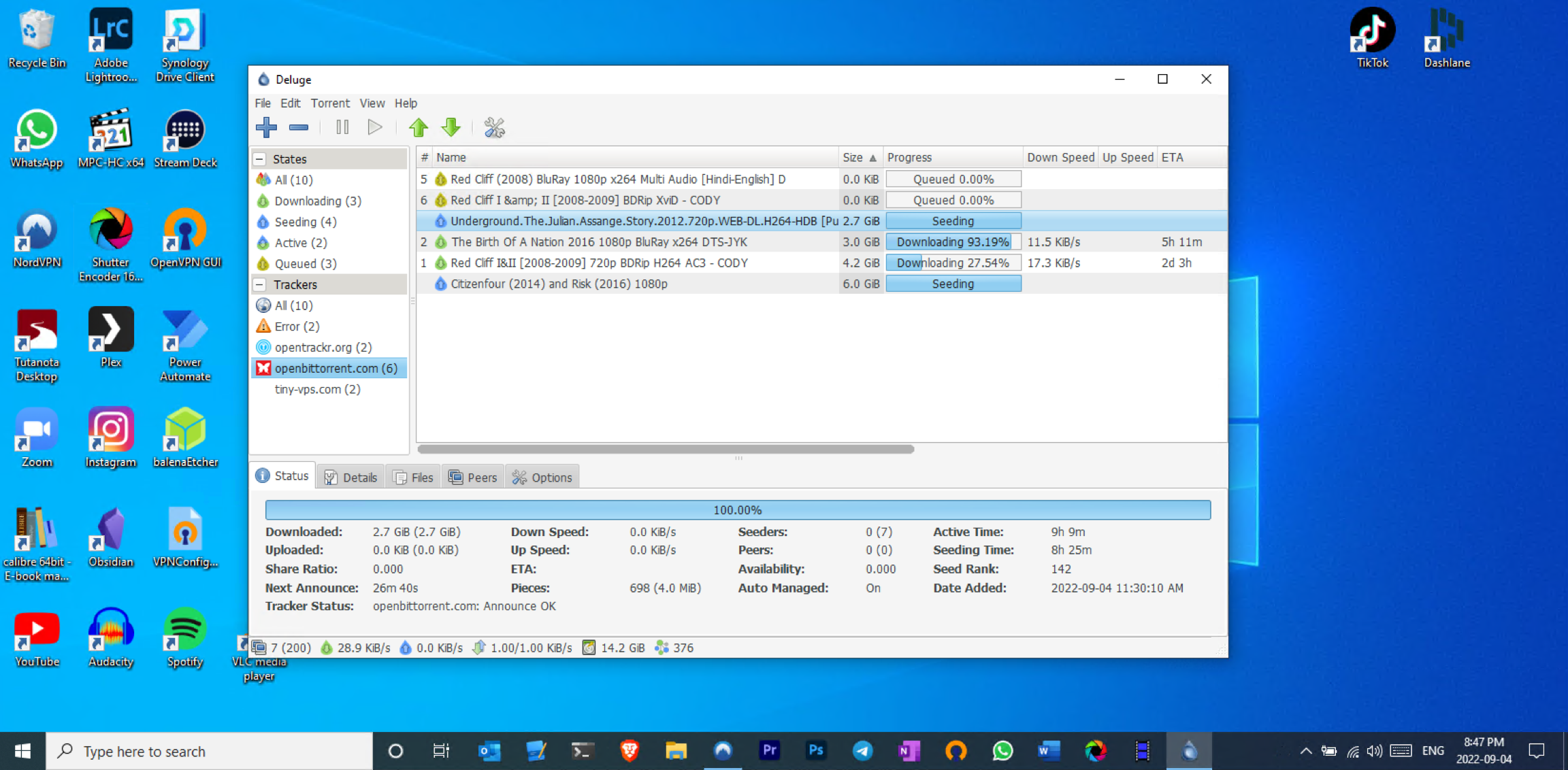The height and width of the screenshot is (770, 1568).
Task: Select Citizenfour and Risk torrent
Action: tap(821, 284)
